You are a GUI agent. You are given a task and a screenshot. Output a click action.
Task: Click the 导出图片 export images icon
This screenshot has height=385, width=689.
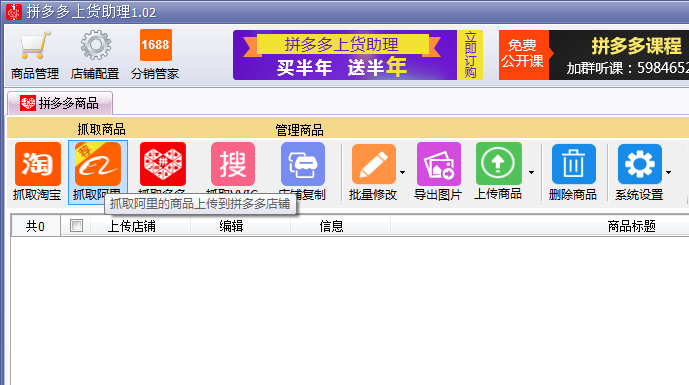click(x=439, y=164)
